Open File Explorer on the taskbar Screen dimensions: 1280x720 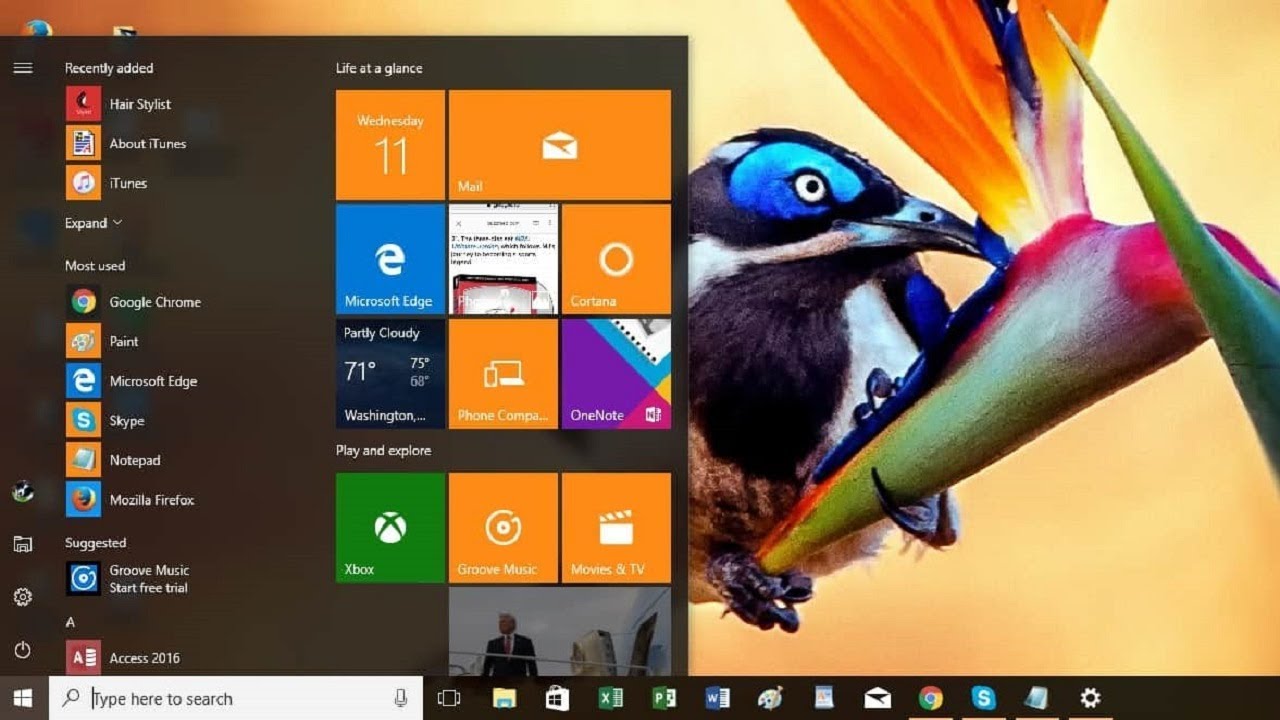pos(504,698)
